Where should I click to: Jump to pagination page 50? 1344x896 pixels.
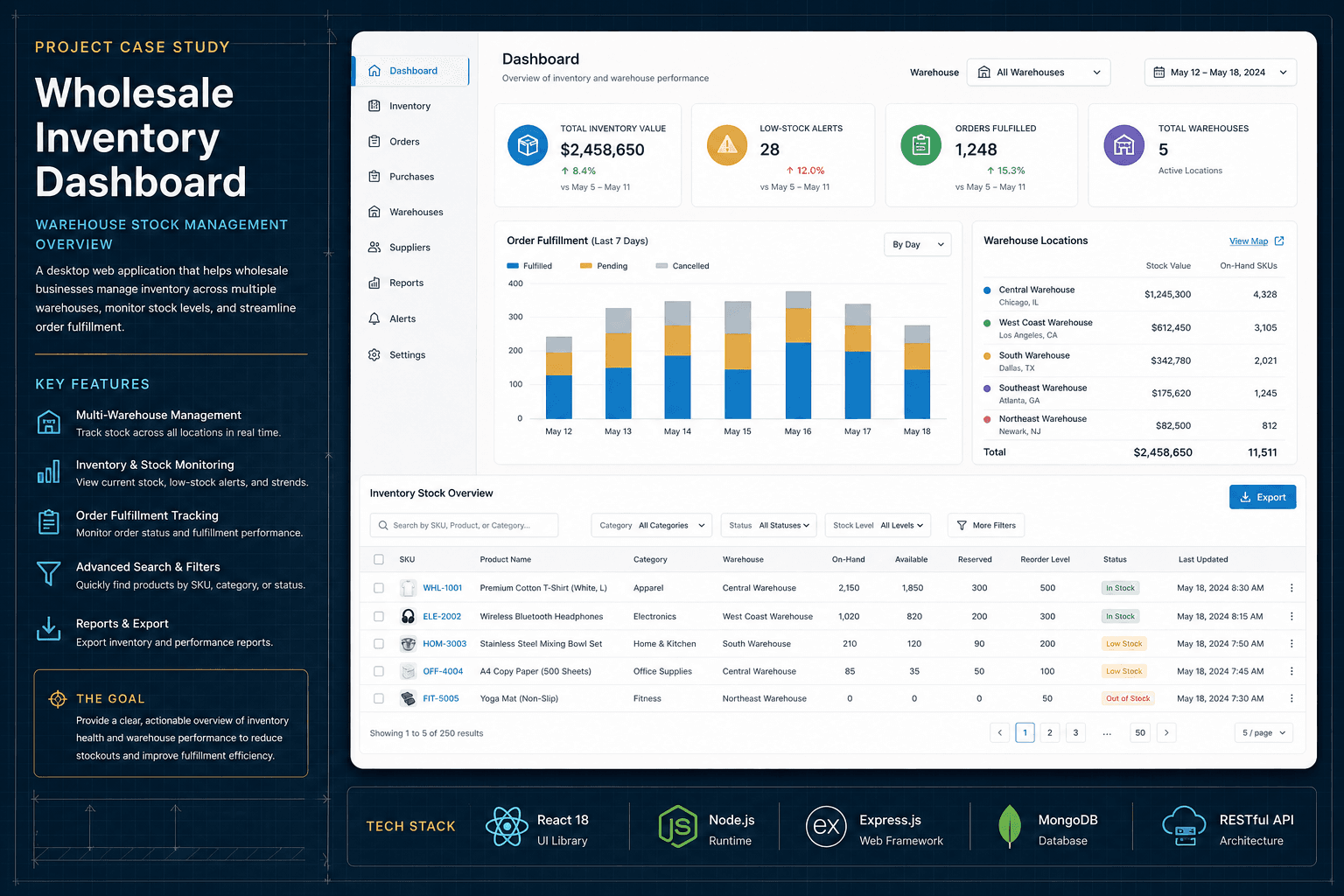(1140, 732)
